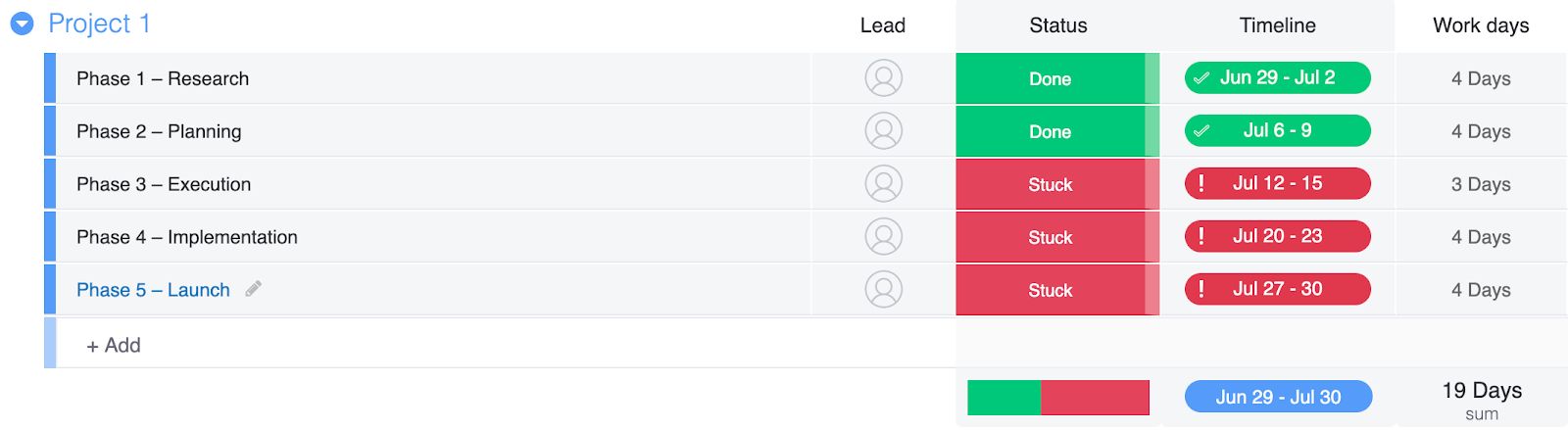Click exclamation icon on Jul 12 - 15 timeline
Viewport: 1568px width, 430px height.
click(x=1201, y=183)
